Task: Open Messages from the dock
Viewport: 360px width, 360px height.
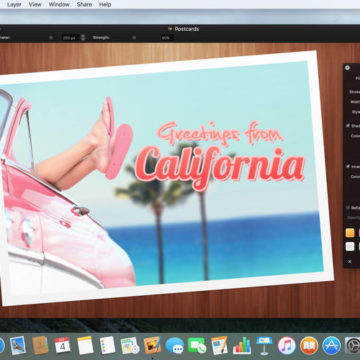Action: (175, 345)
